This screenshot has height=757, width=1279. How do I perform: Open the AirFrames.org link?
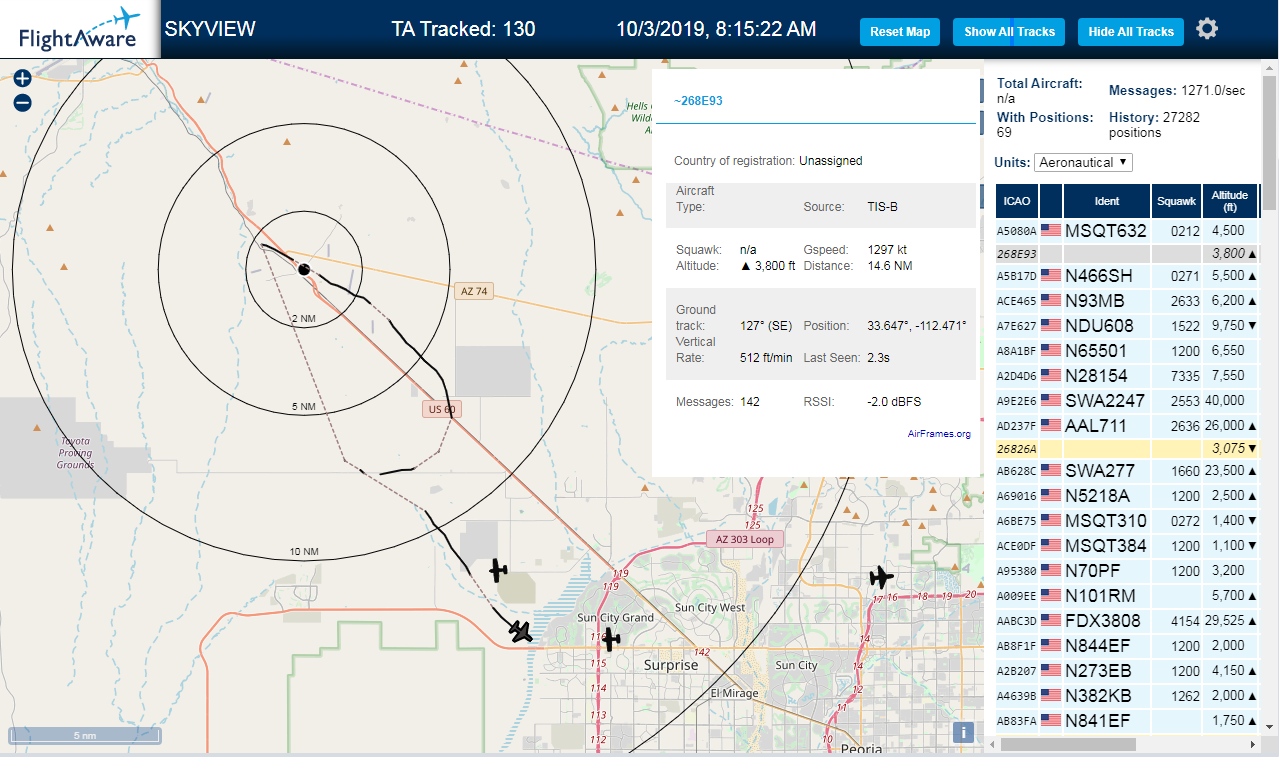tap(939, 434)
